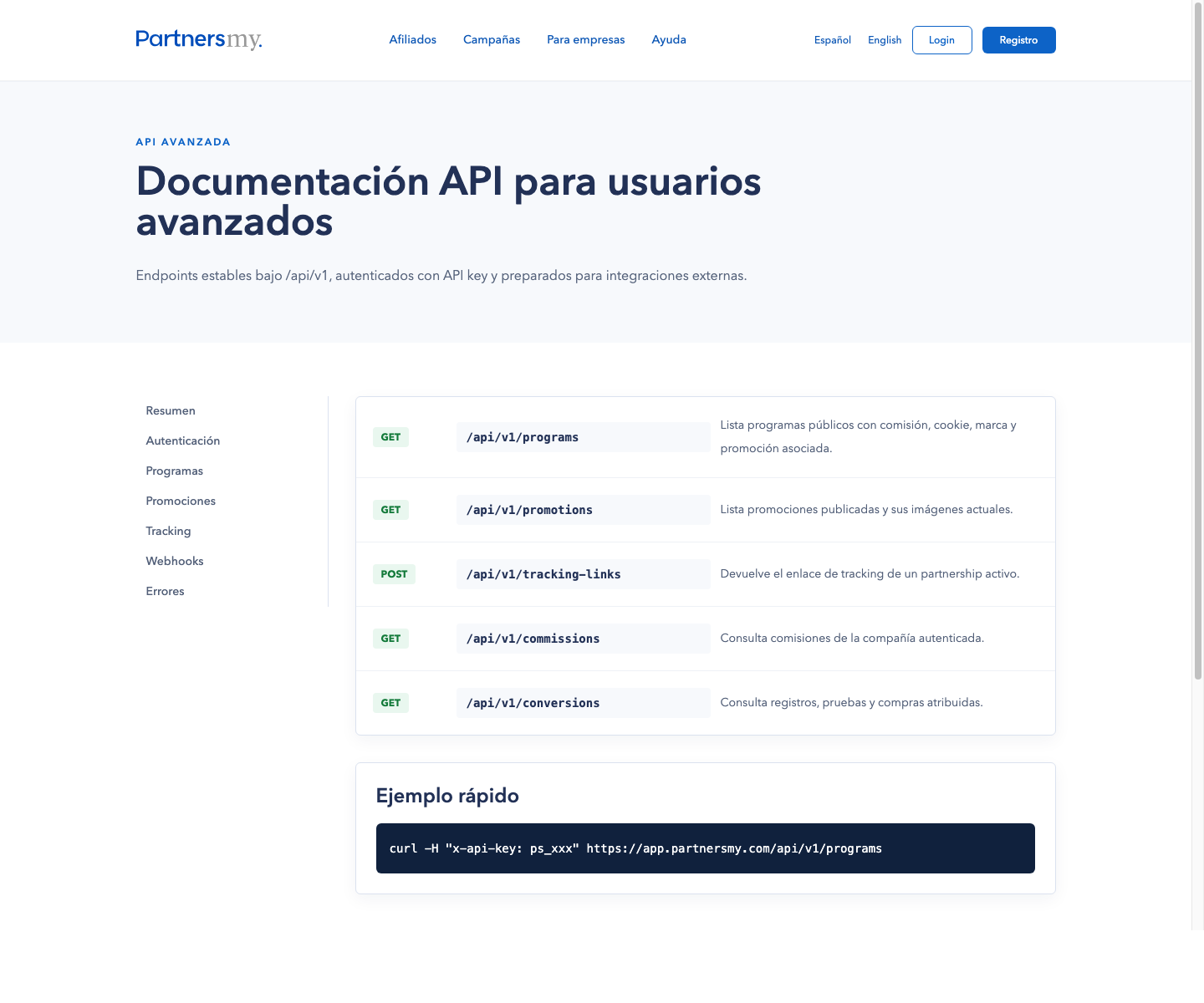Click the Partnersmy logo
Image resolution: width=1204 pixels, height=1003 pixels.
pos(199,39)
